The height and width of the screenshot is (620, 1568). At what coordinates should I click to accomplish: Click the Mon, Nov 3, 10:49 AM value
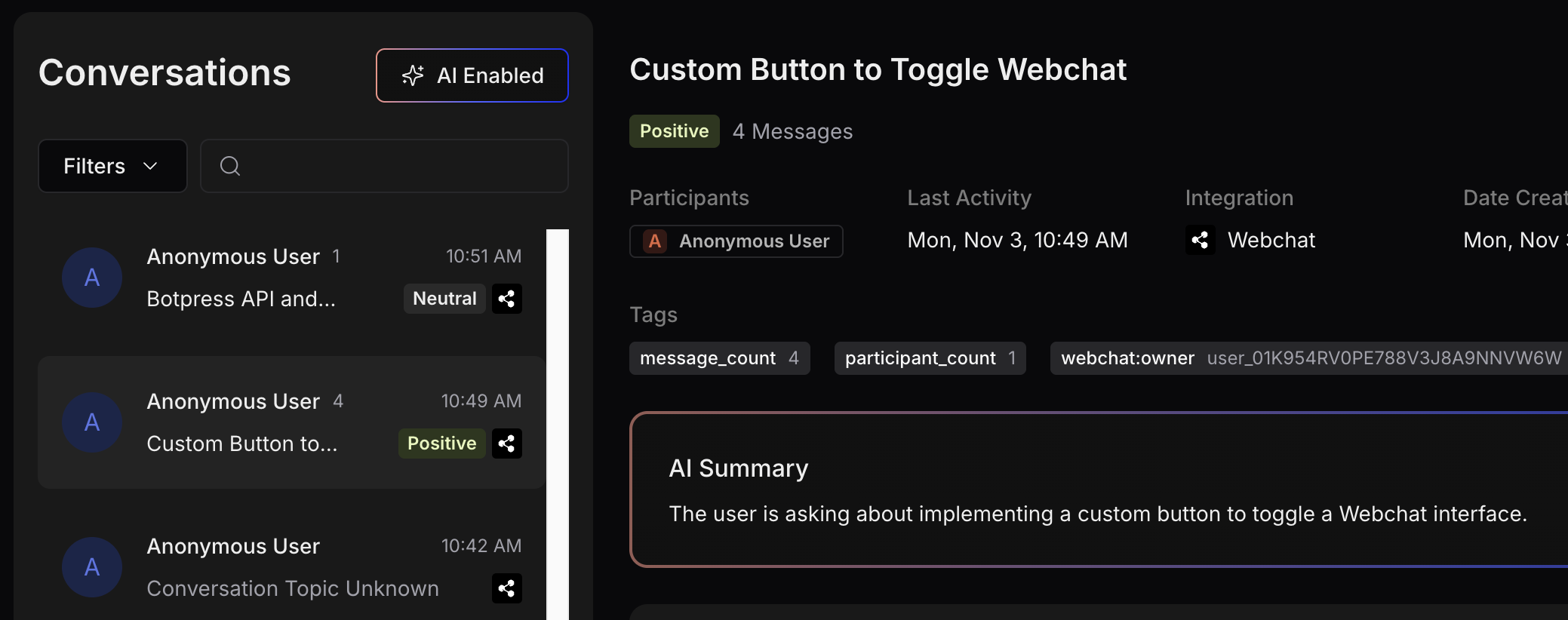coord(1018,241)
